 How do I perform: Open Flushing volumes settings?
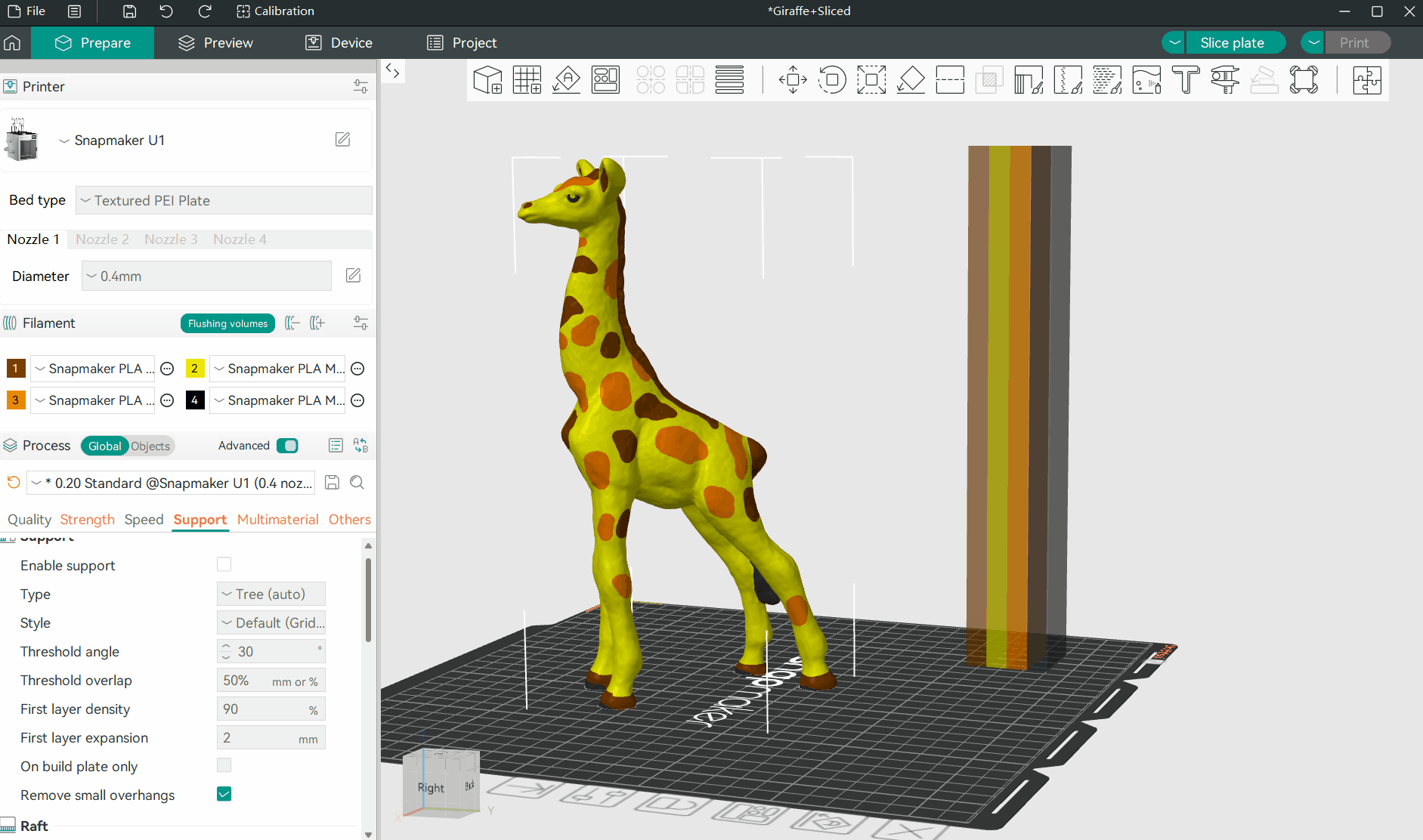[227, 323]
